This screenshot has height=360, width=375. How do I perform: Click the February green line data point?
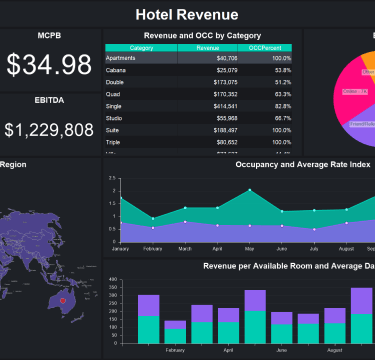point(153,219)
